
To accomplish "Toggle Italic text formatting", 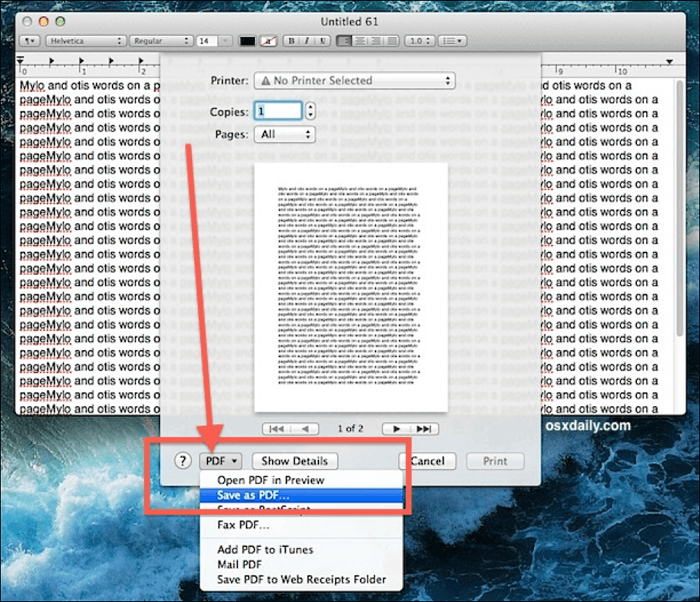I will tap(307, 41).
